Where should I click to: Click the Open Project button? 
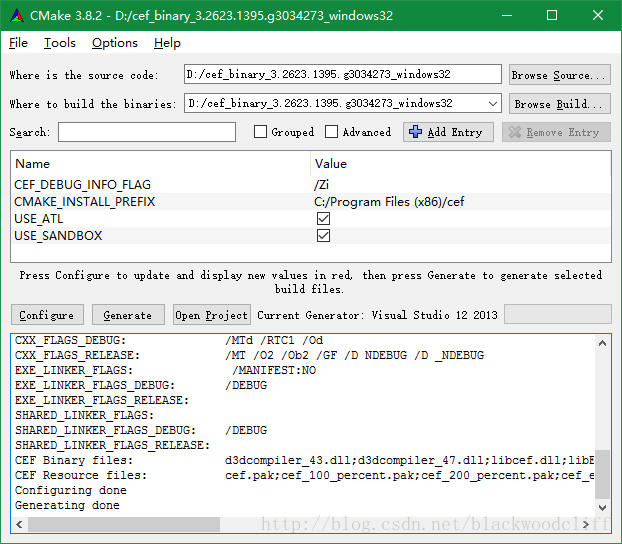[211, 315]
